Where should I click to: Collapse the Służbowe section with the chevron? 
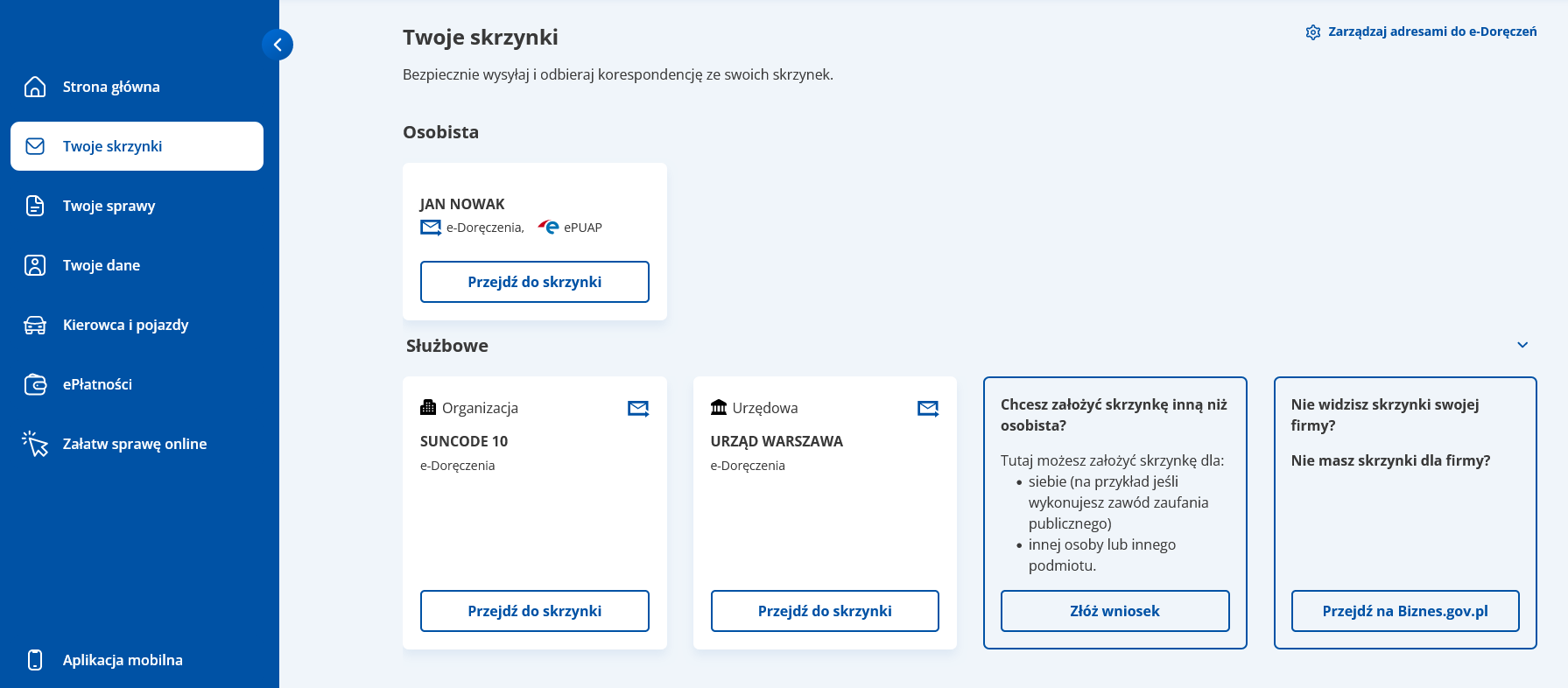pyautogui.click(x=1522, y=345)
